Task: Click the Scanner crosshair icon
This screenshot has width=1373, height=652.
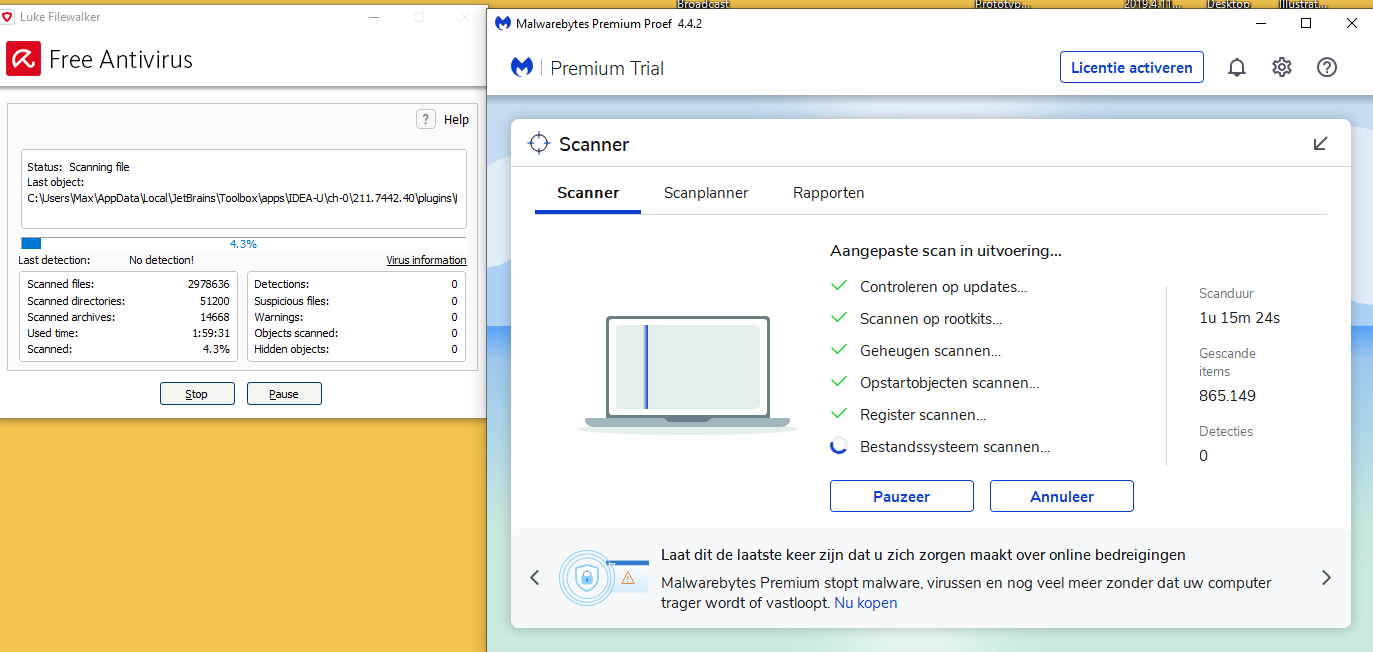Action: coord(539,144)
